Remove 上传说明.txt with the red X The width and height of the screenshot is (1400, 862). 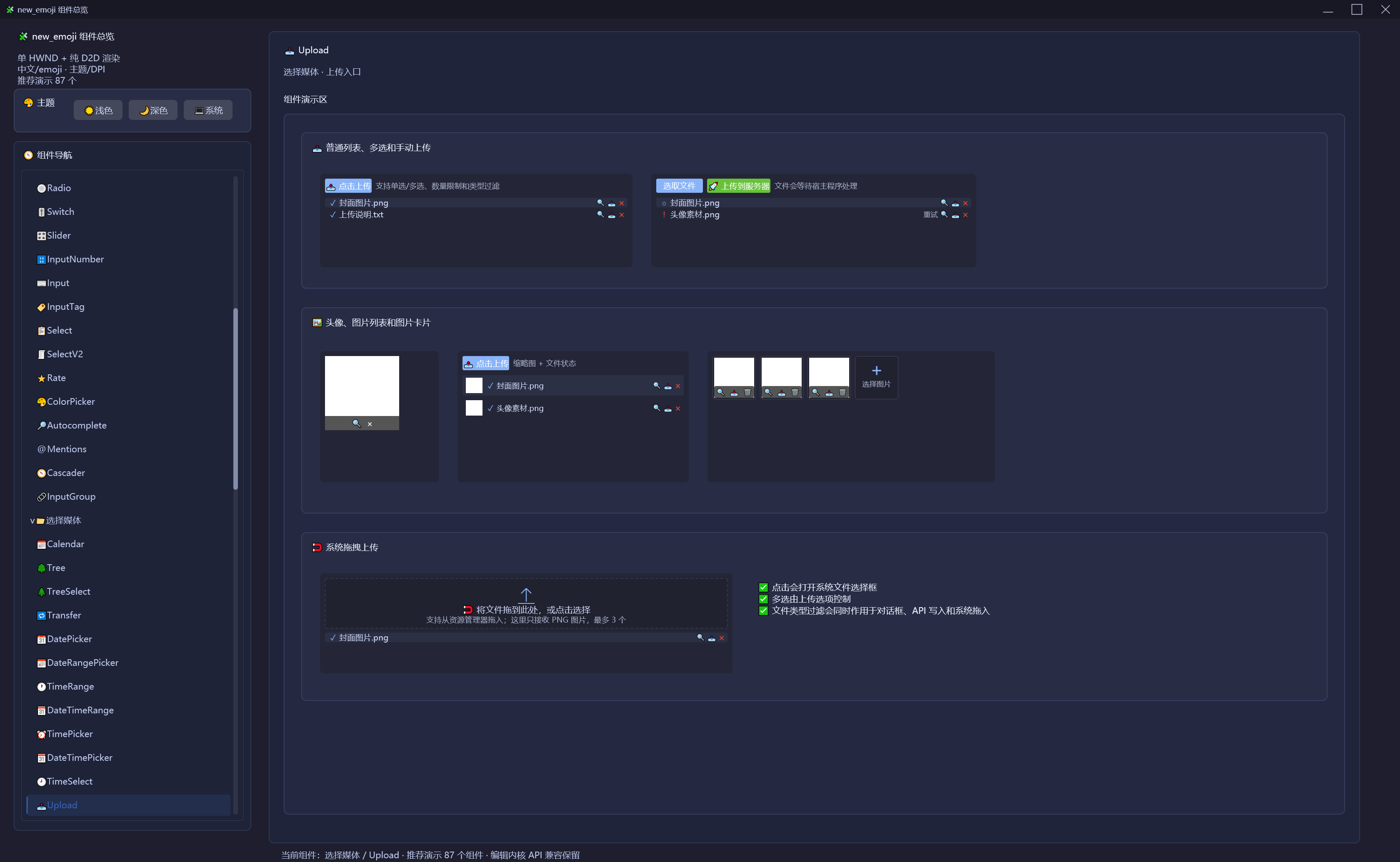pyautogui.click(x=622, y=215)
